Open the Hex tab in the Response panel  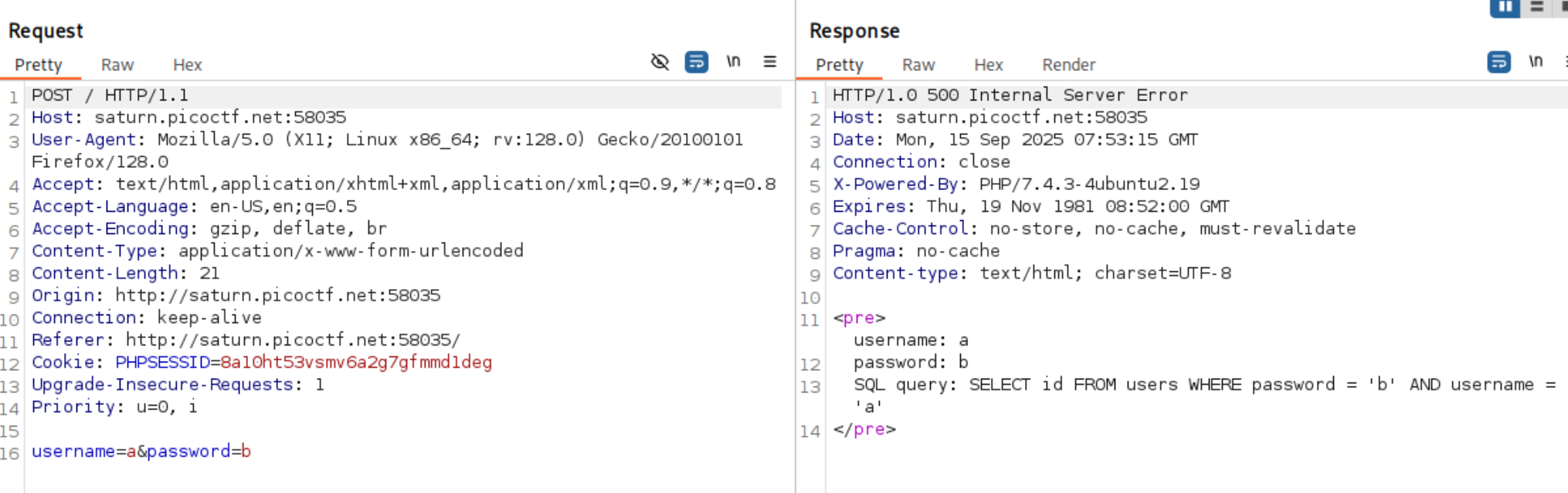coord(989,65)
